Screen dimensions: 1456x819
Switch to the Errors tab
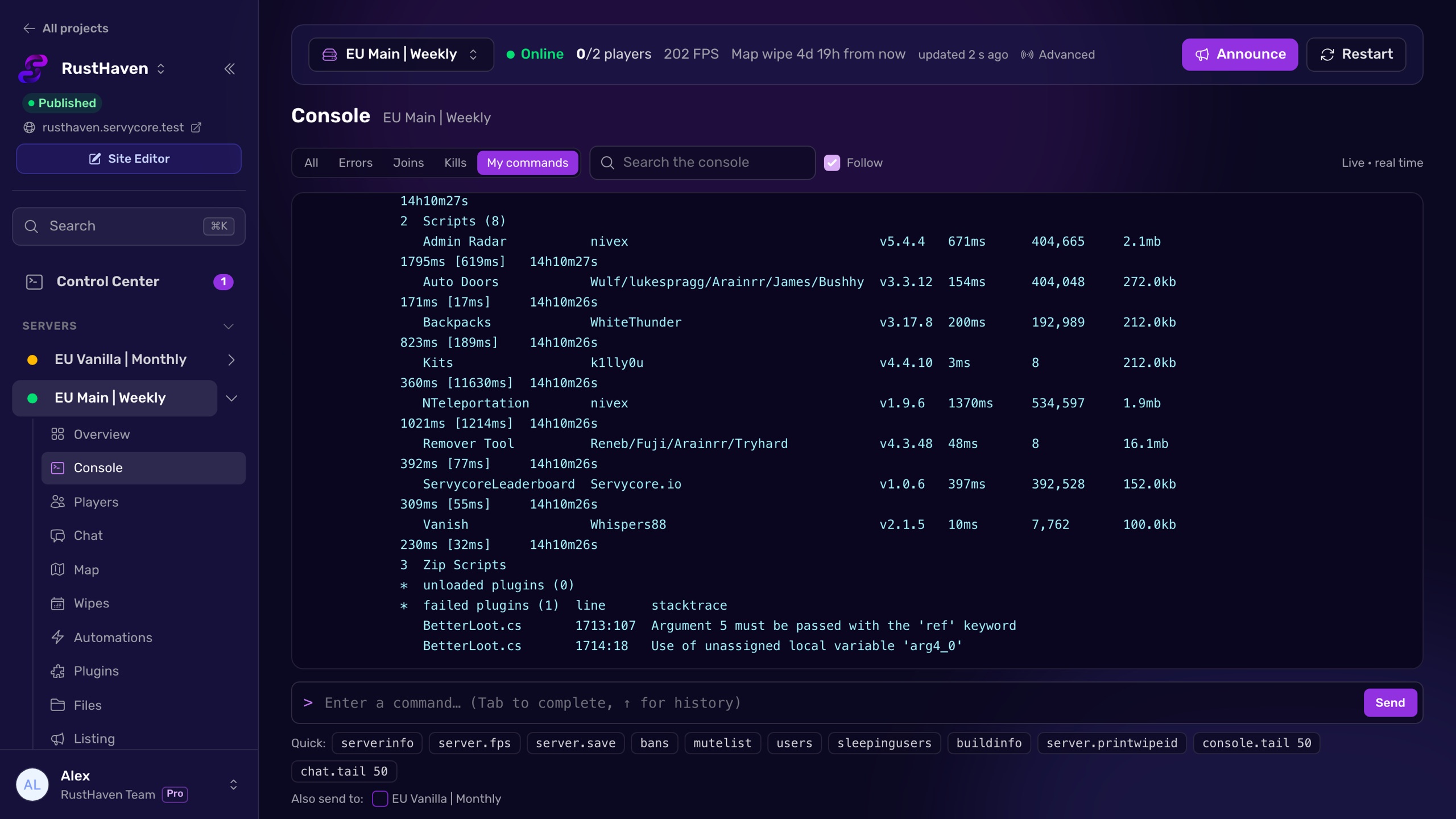click(x=355, y=163)
